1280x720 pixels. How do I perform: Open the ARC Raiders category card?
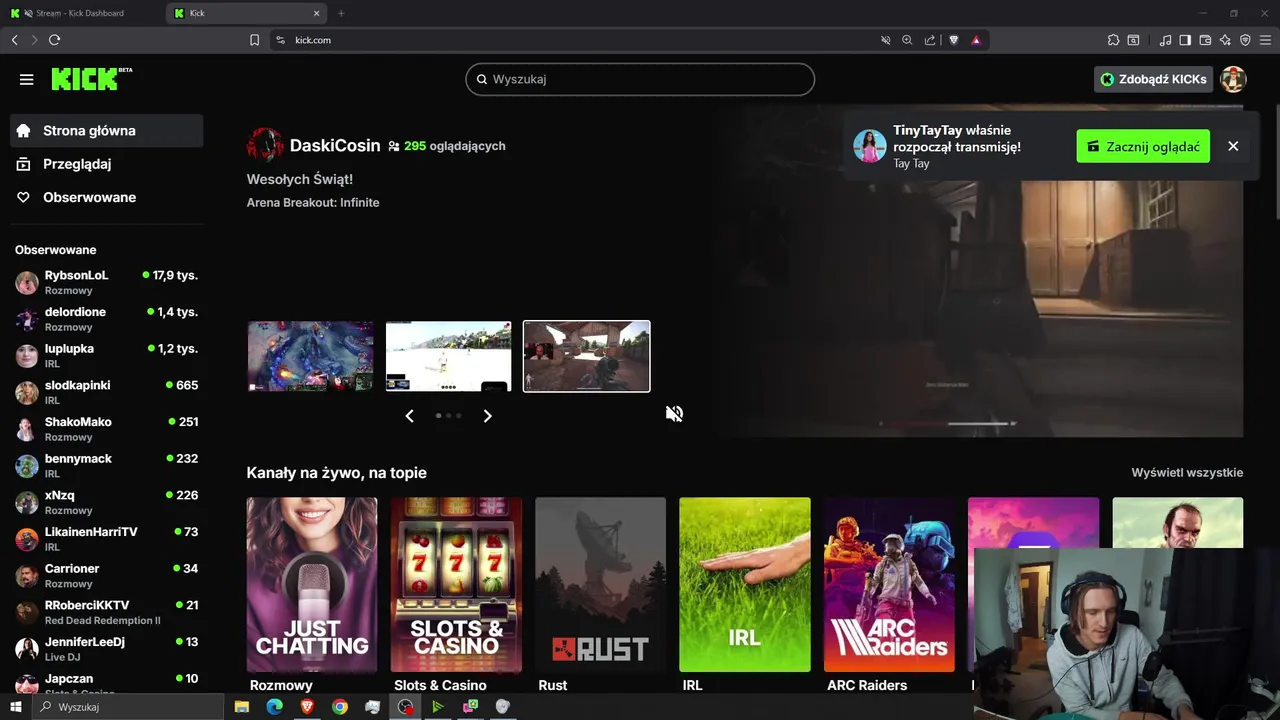(889, 584)
